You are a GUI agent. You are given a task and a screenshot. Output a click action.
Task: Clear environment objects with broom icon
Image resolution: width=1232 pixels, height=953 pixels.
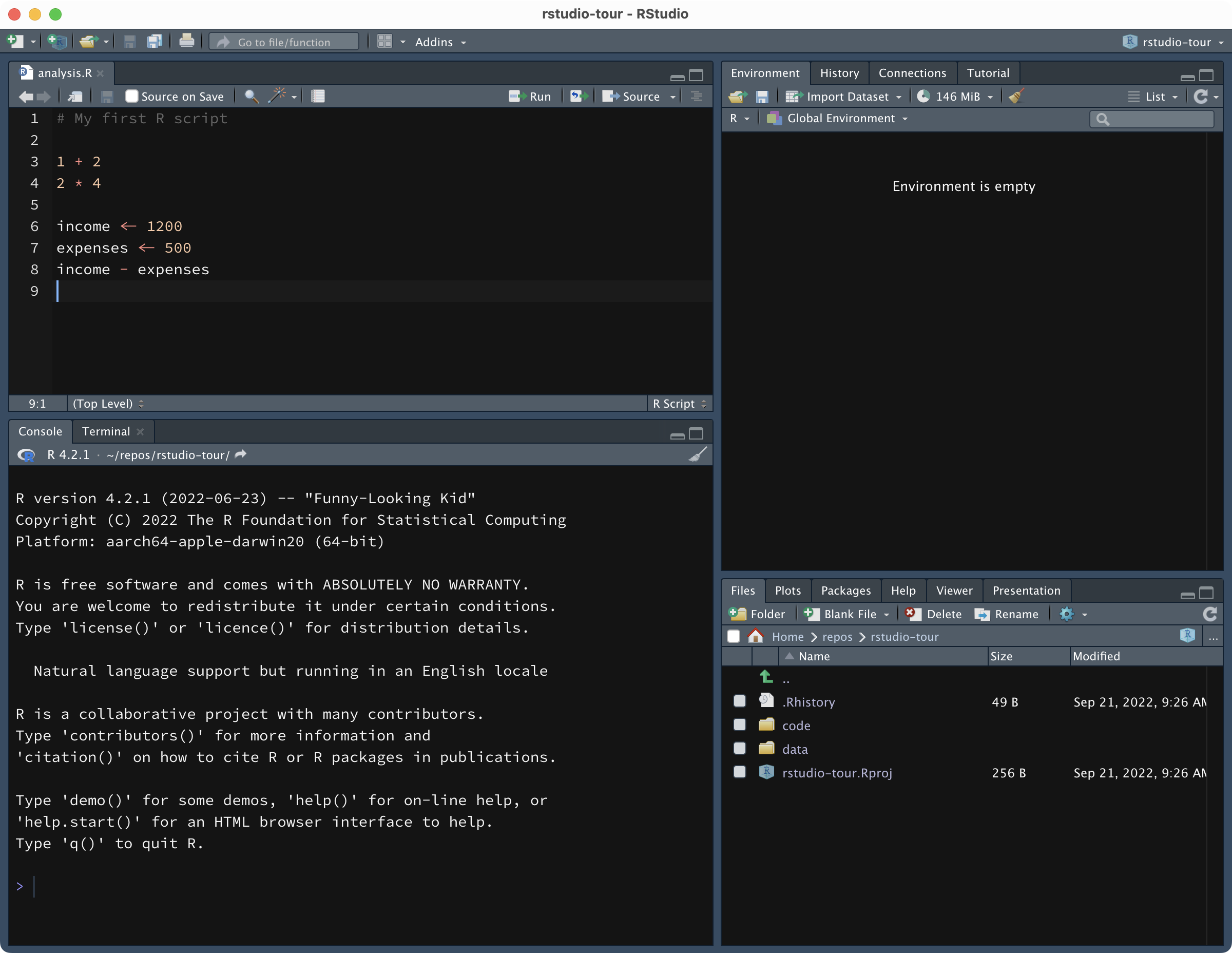(1016, 96)
